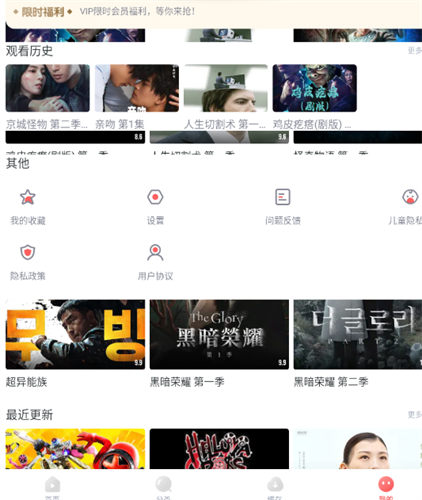Open 黑暗荣耀 第二季 poster
Viewport: 422px width, 500px height.
358,334
